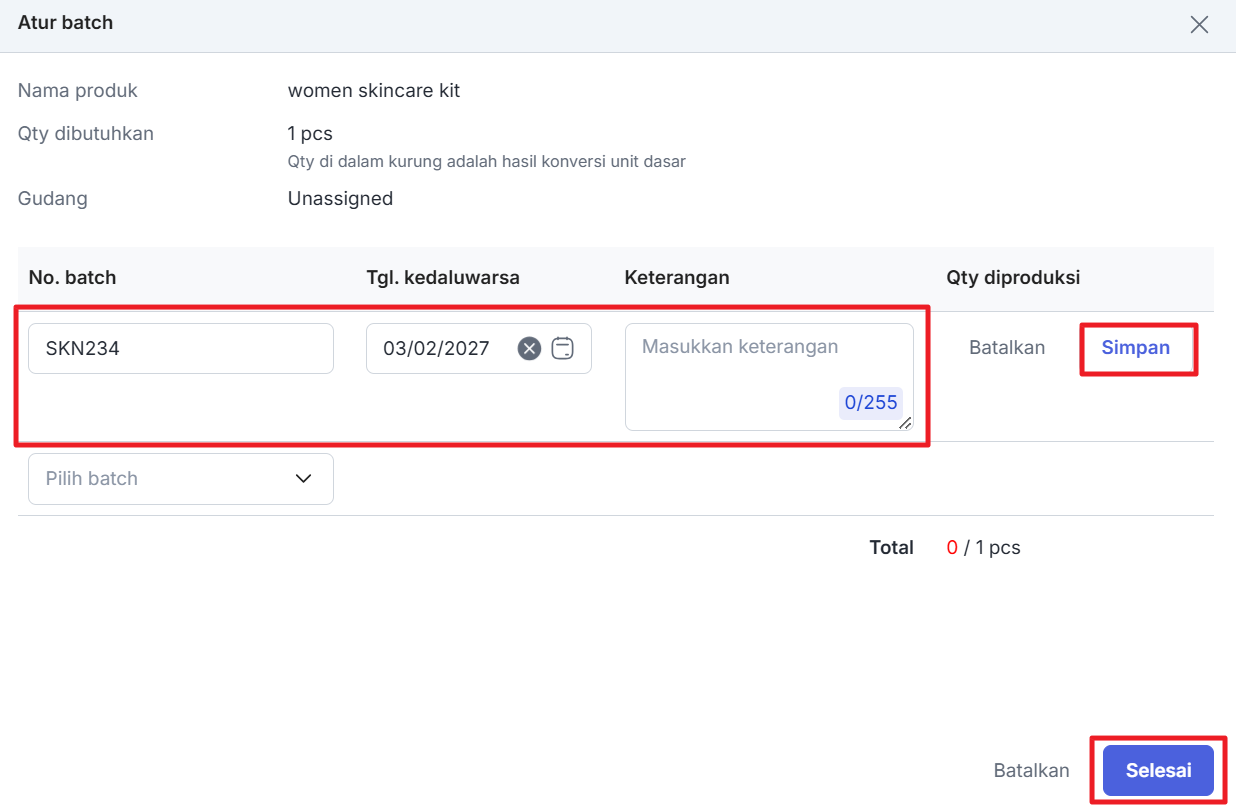Expand the Pilih batch dropdown
Viewport: 1236px width, 806px height.
pos(181,478)
